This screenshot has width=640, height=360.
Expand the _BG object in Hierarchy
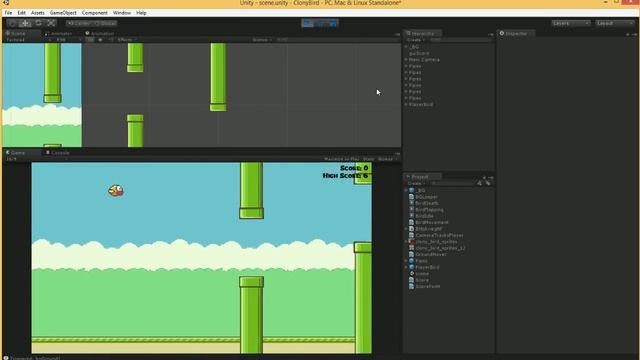(x=407, y=47)
